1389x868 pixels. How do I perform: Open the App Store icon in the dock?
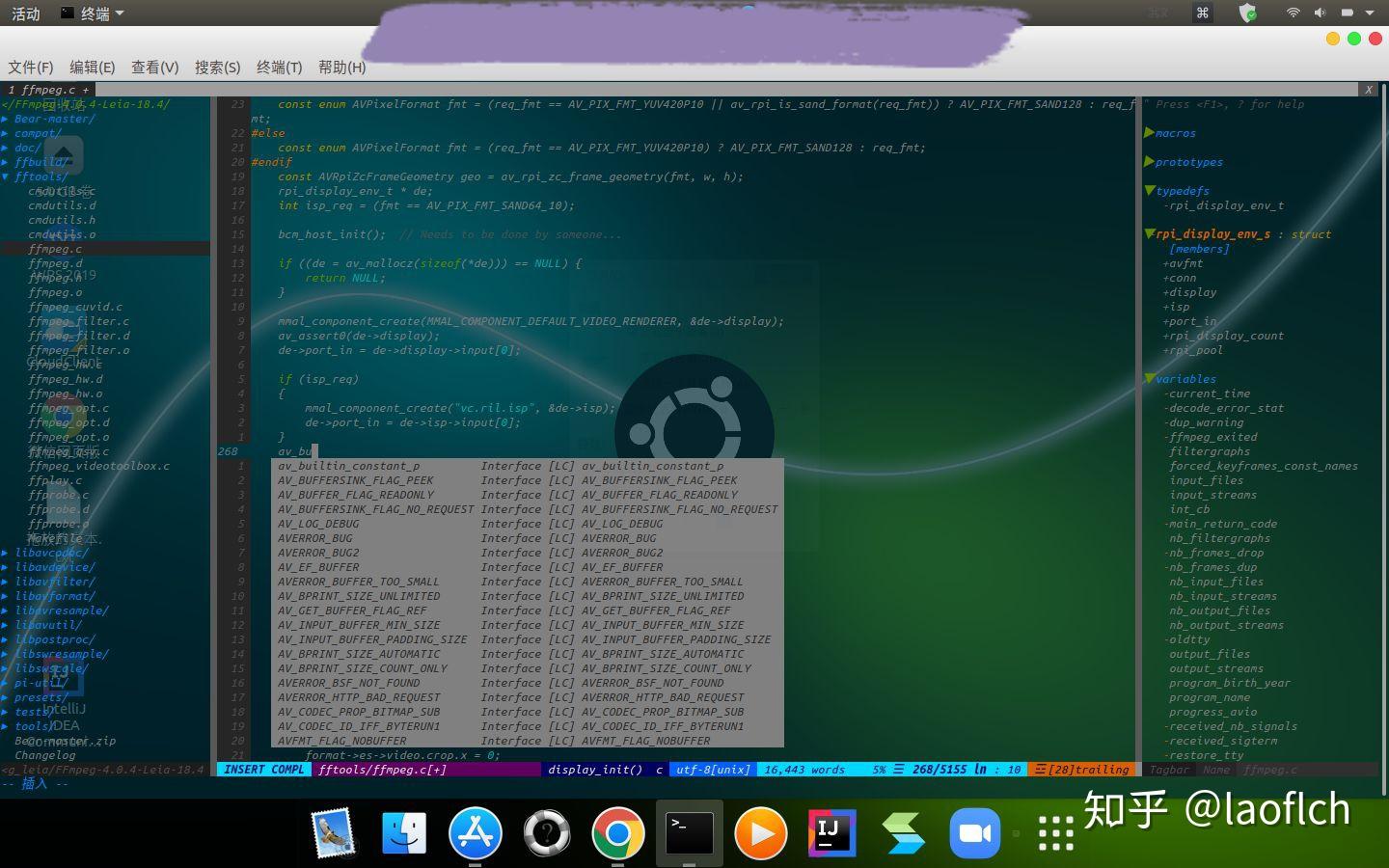point(475,832)
